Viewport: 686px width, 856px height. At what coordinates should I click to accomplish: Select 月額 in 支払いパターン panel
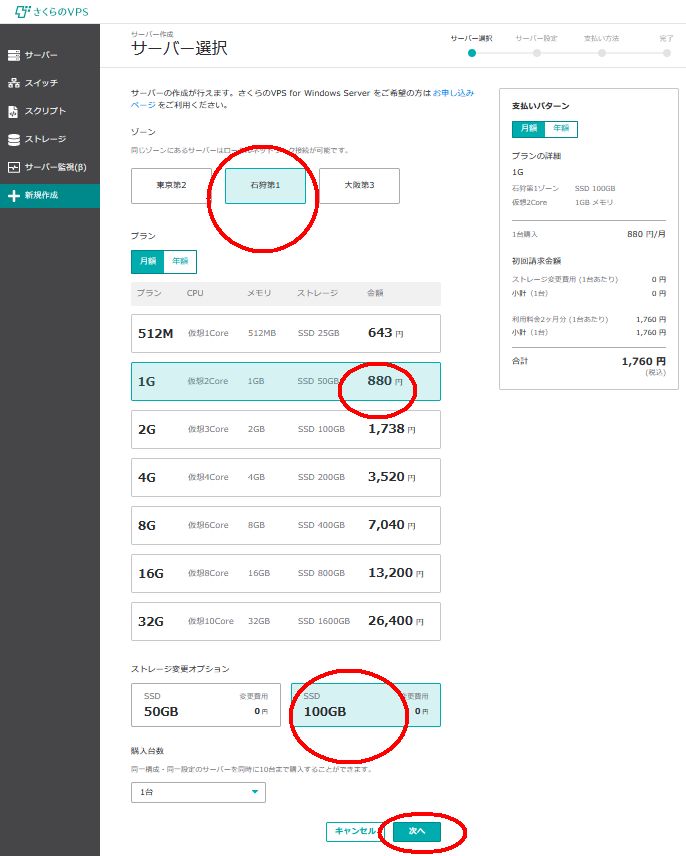coord(527,129)
